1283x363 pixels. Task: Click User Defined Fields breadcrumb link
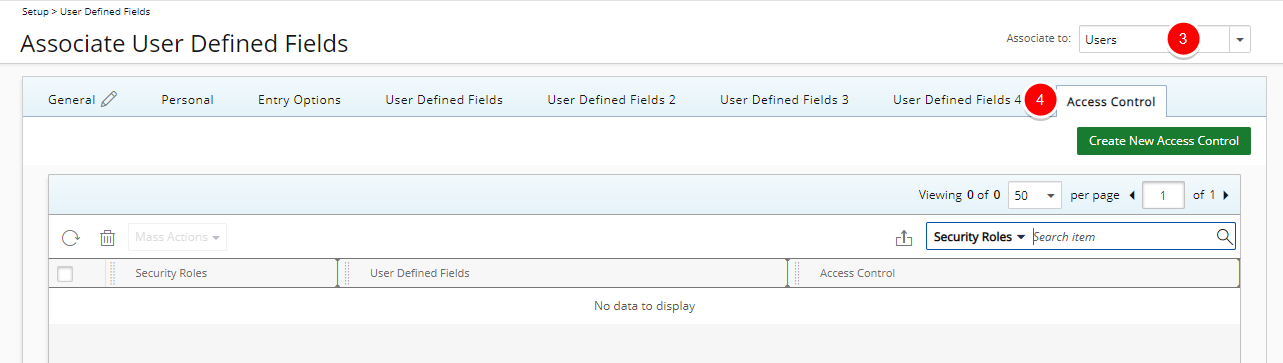tap(105, 11)
